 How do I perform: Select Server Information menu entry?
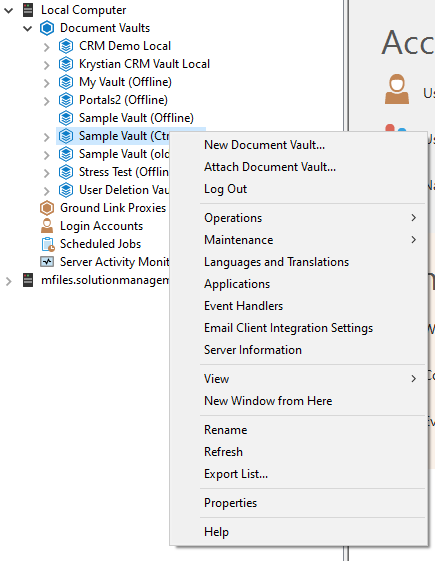[298, 350]
